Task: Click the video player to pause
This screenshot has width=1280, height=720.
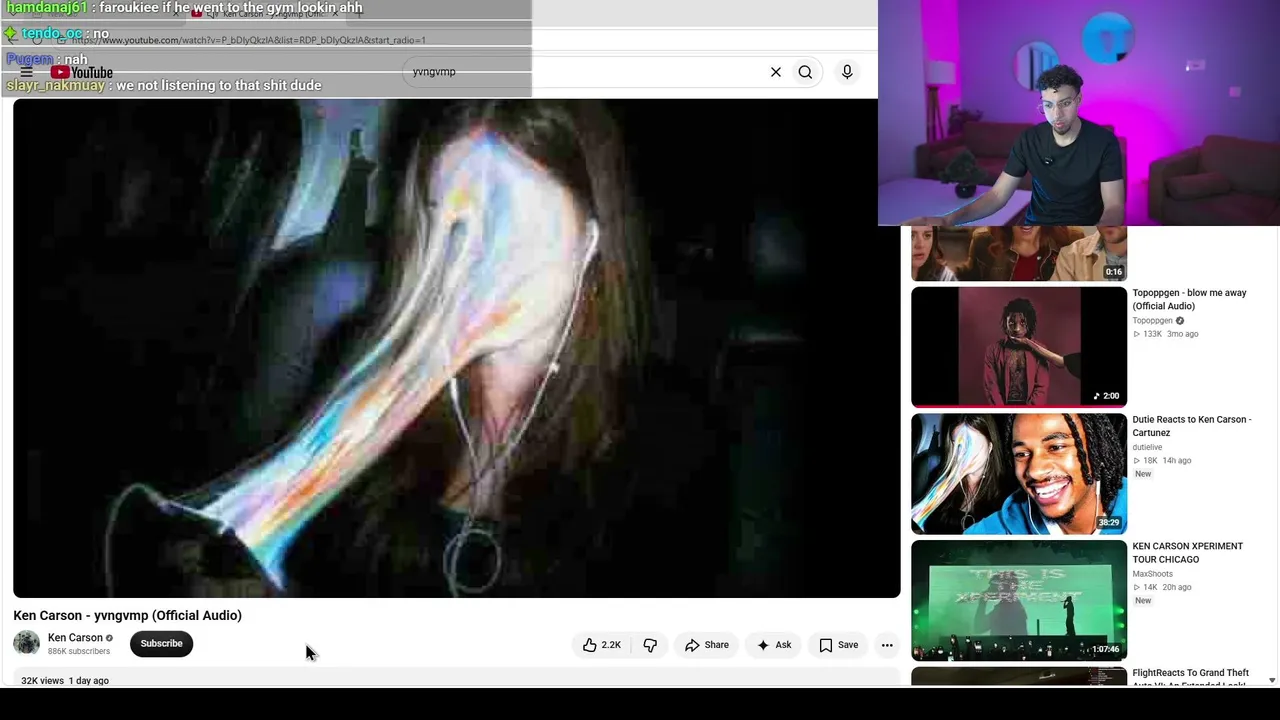Action: 456,348
